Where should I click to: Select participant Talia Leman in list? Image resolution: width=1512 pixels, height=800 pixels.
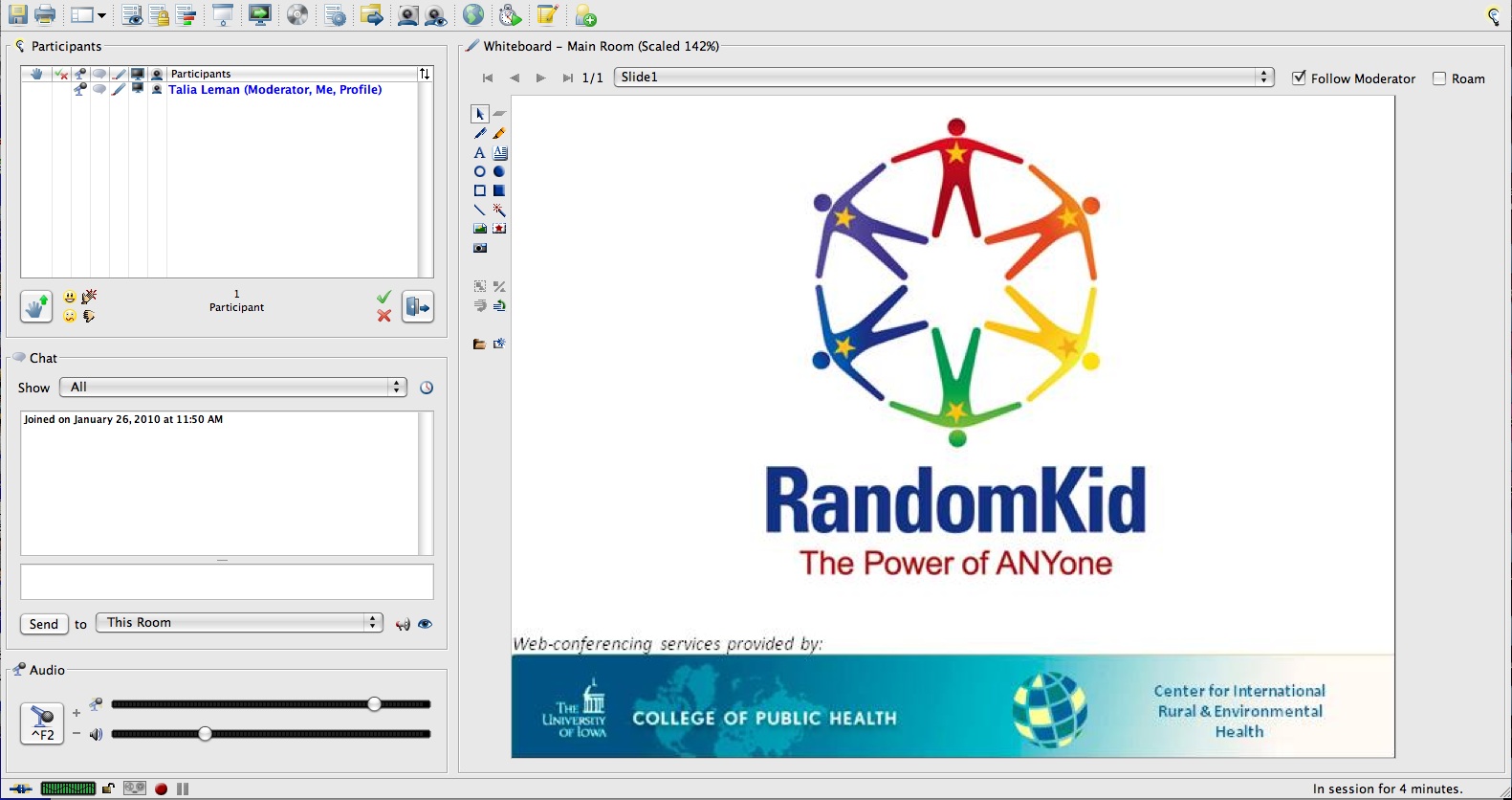(275, 90)
